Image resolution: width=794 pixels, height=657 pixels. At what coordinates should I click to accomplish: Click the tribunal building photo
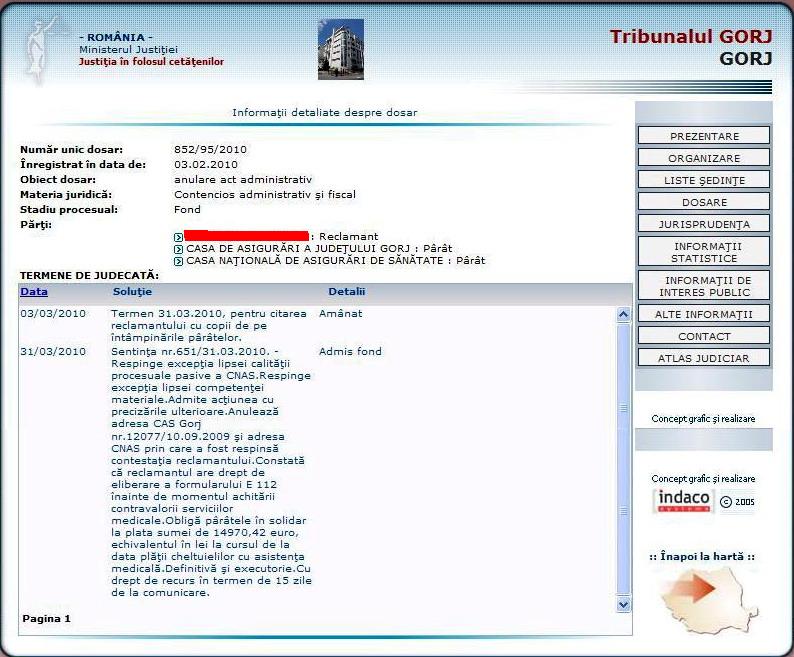341,49
